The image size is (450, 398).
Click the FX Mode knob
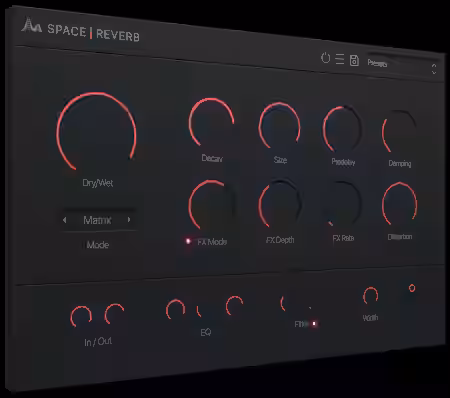(x=211, y=205)
